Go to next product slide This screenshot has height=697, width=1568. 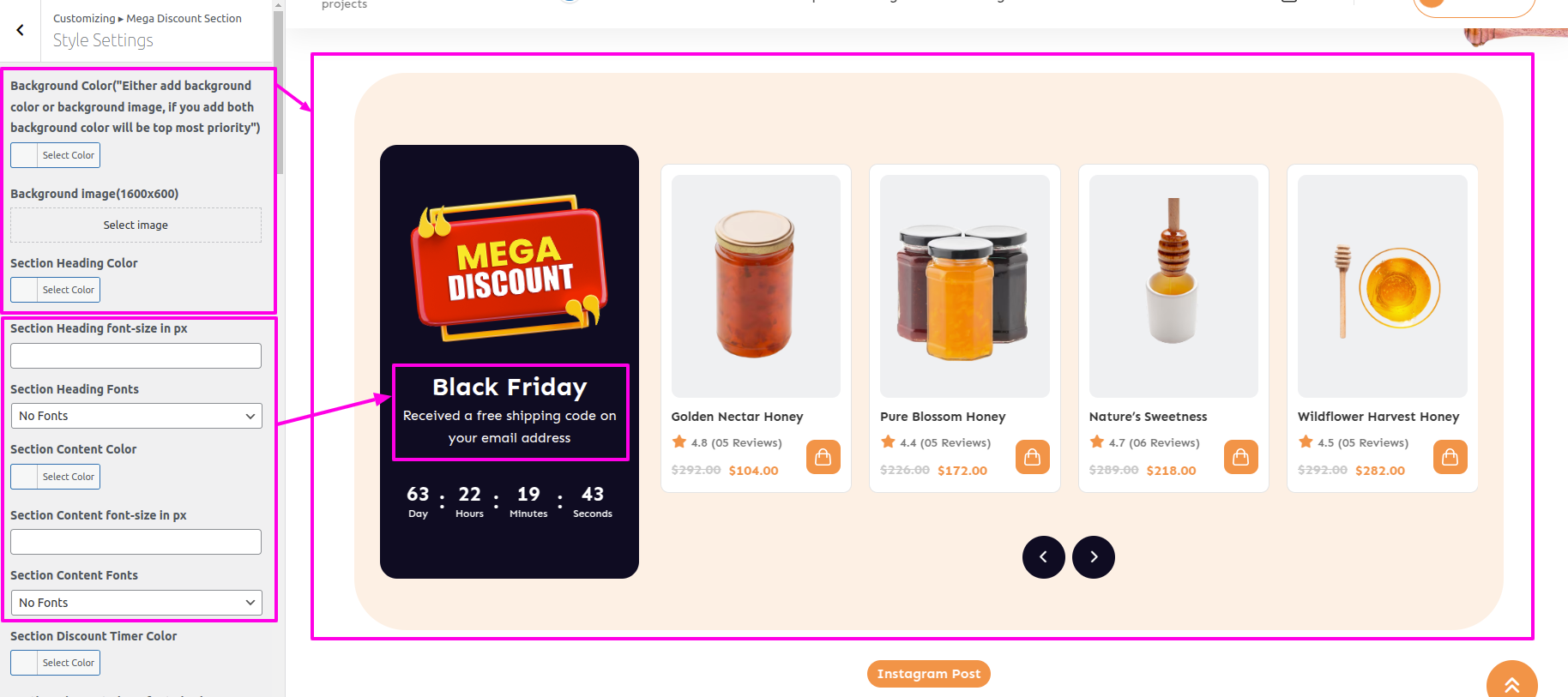[x=1093, y=557]
